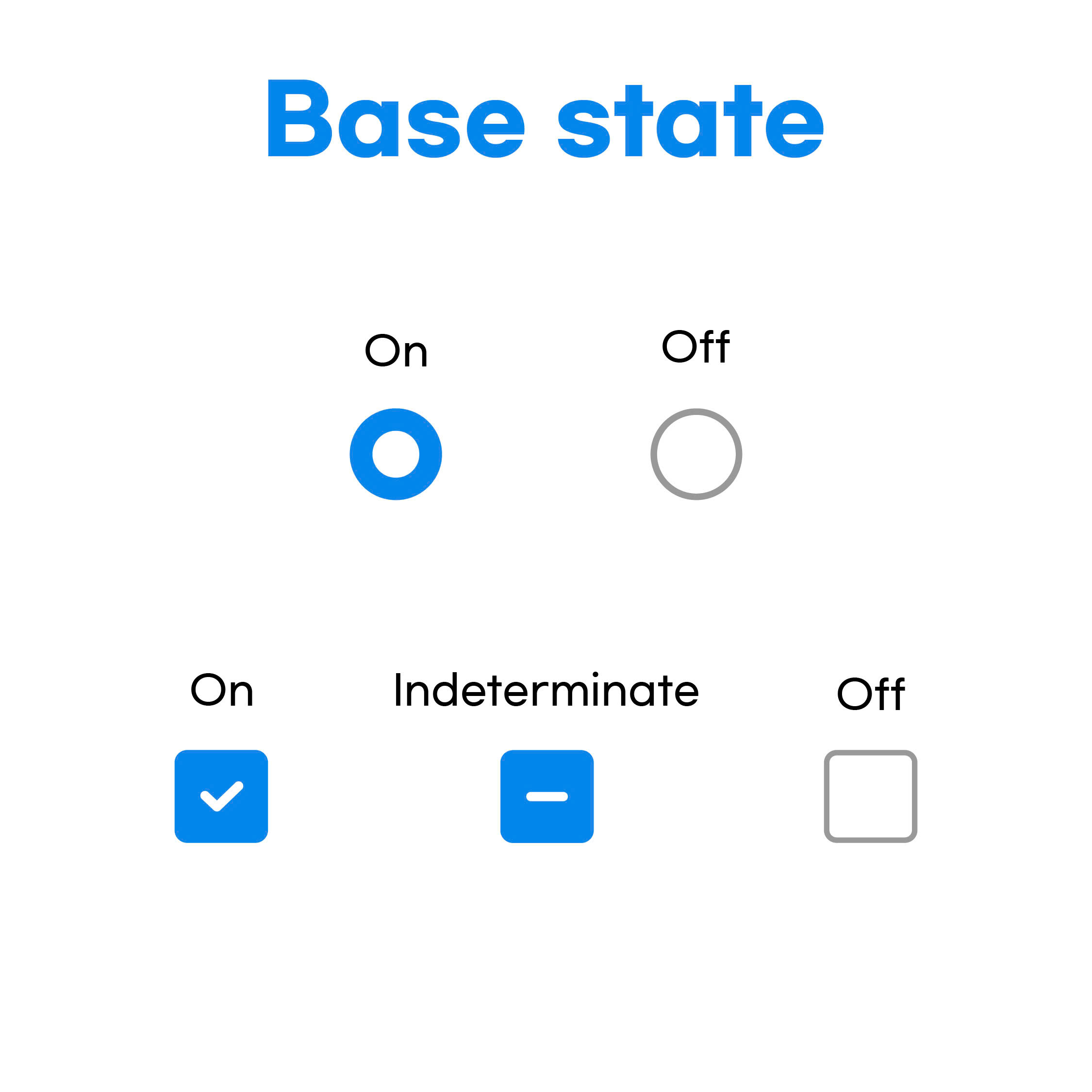
Task: Click the "Off" label above the radio button
Action: pos(696,346)
